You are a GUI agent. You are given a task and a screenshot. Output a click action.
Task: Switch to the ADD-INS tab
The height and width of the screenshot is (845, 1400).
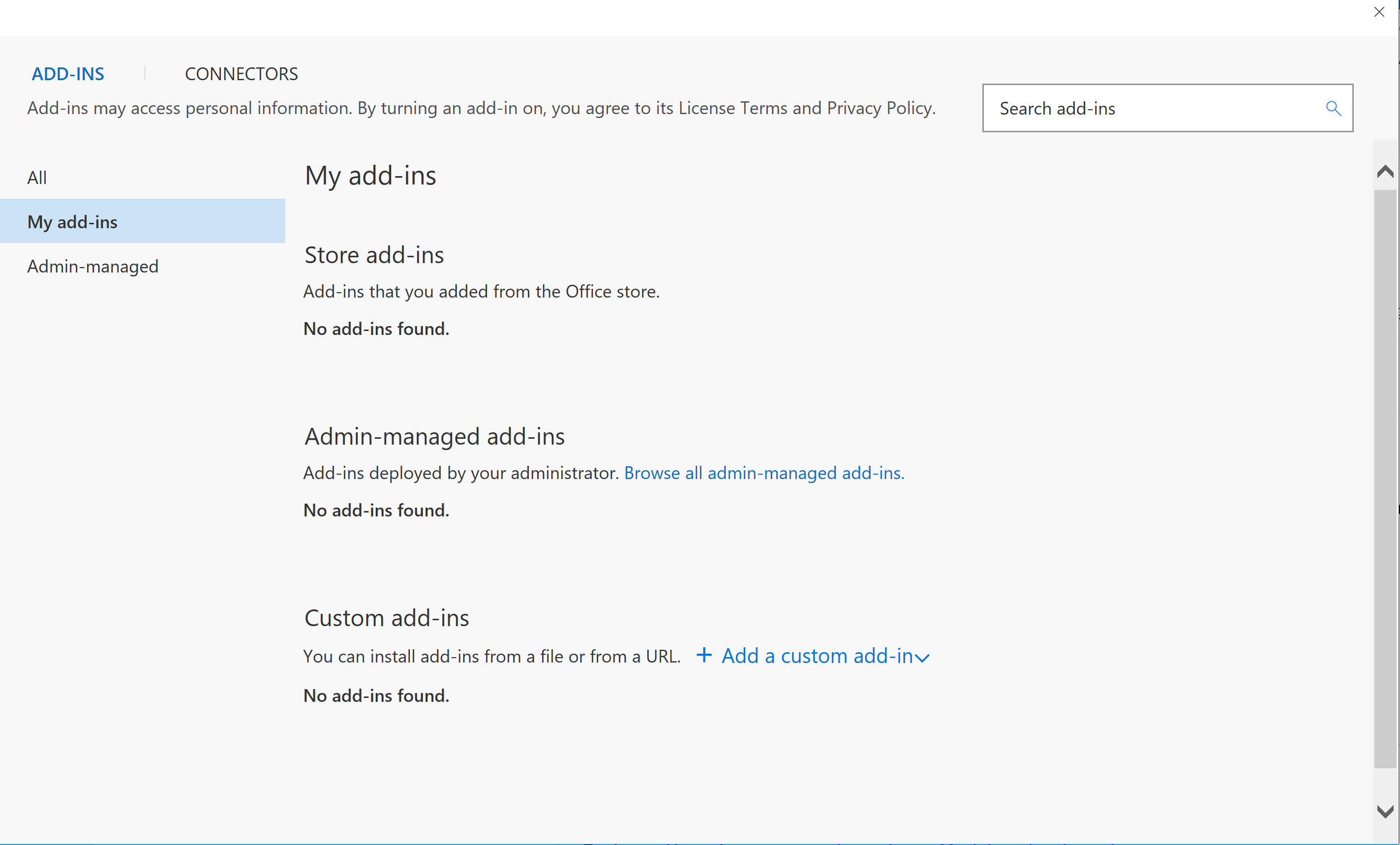(67, 74)
